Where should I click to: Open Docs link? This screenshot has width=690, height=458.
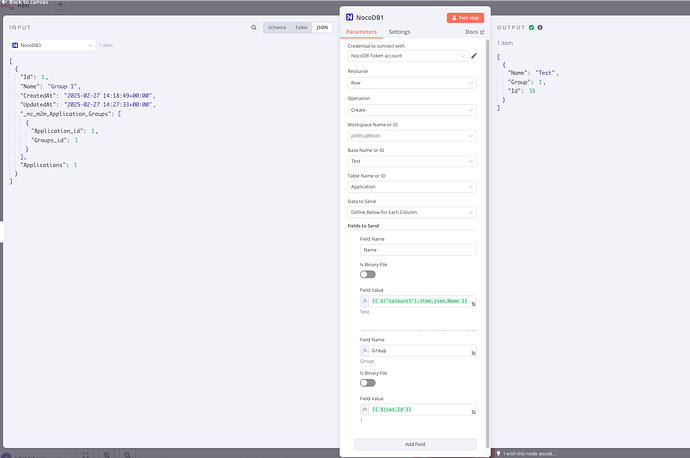[x=474, y=32]
